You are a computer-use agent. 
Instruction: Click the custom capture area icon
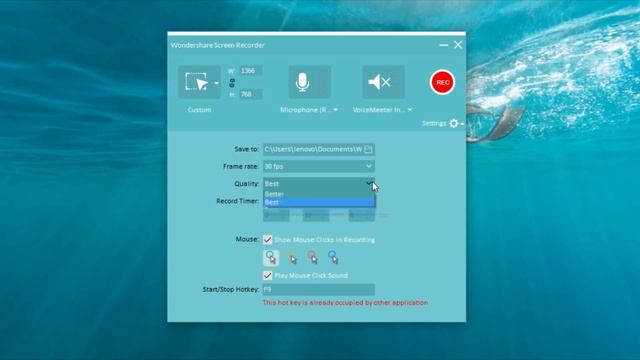coord(196,82)
